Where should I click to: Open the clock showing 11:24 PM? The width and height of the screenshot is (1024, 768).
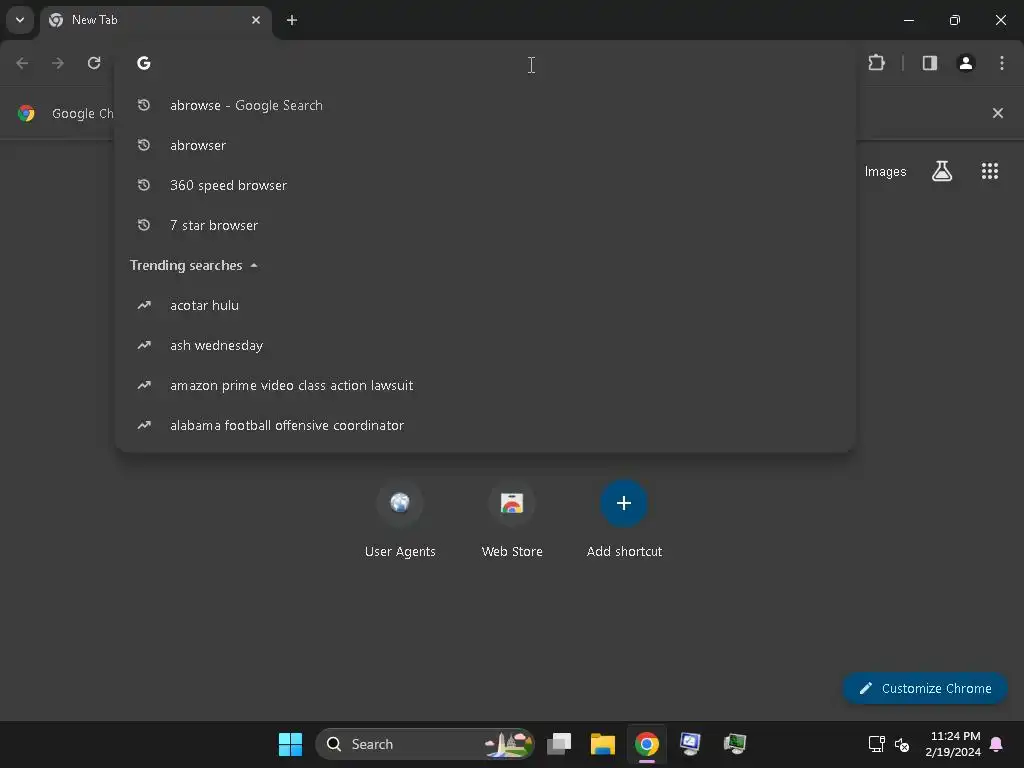tap(953, 744)
